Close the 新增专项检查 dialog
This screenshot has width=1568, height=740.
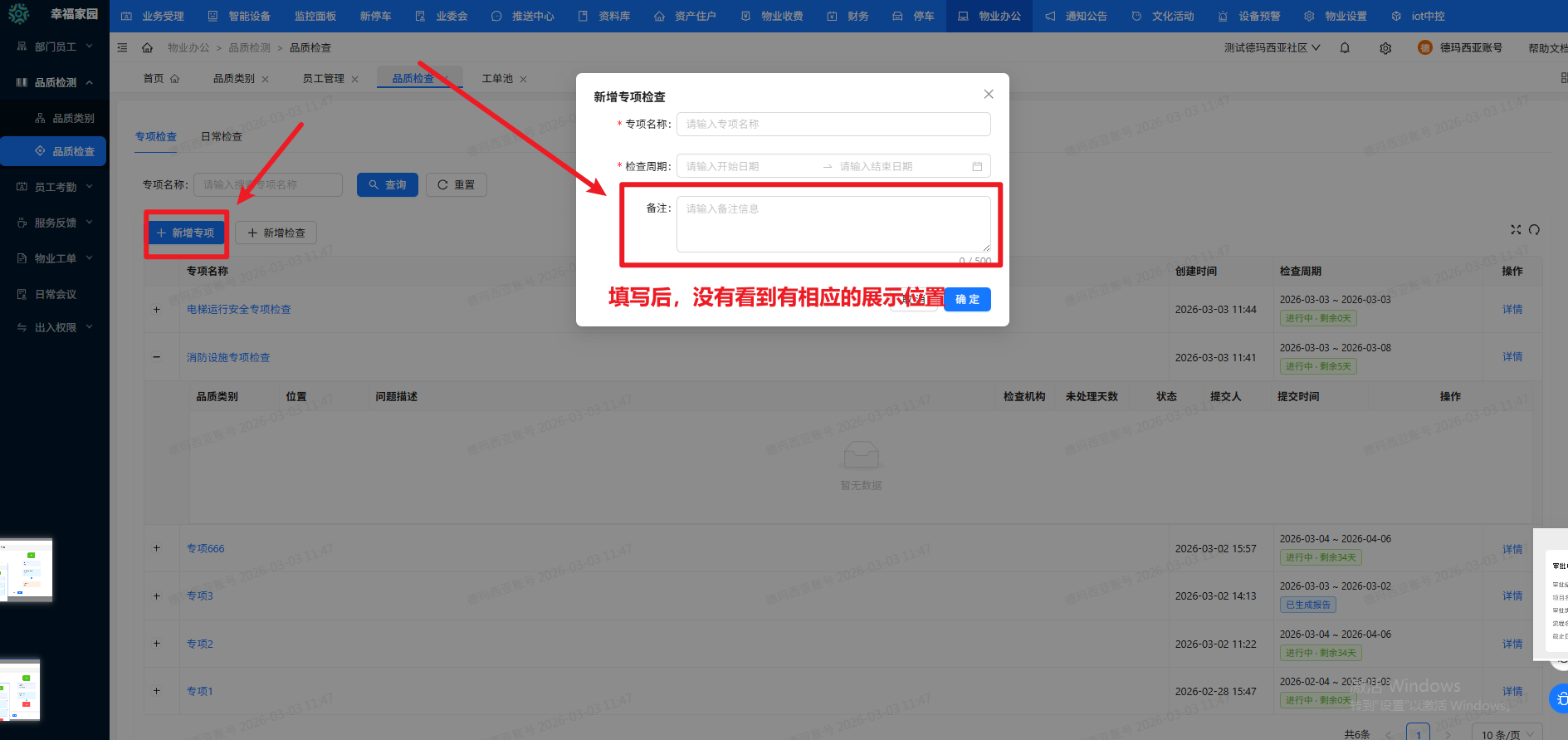coord(988,94)
